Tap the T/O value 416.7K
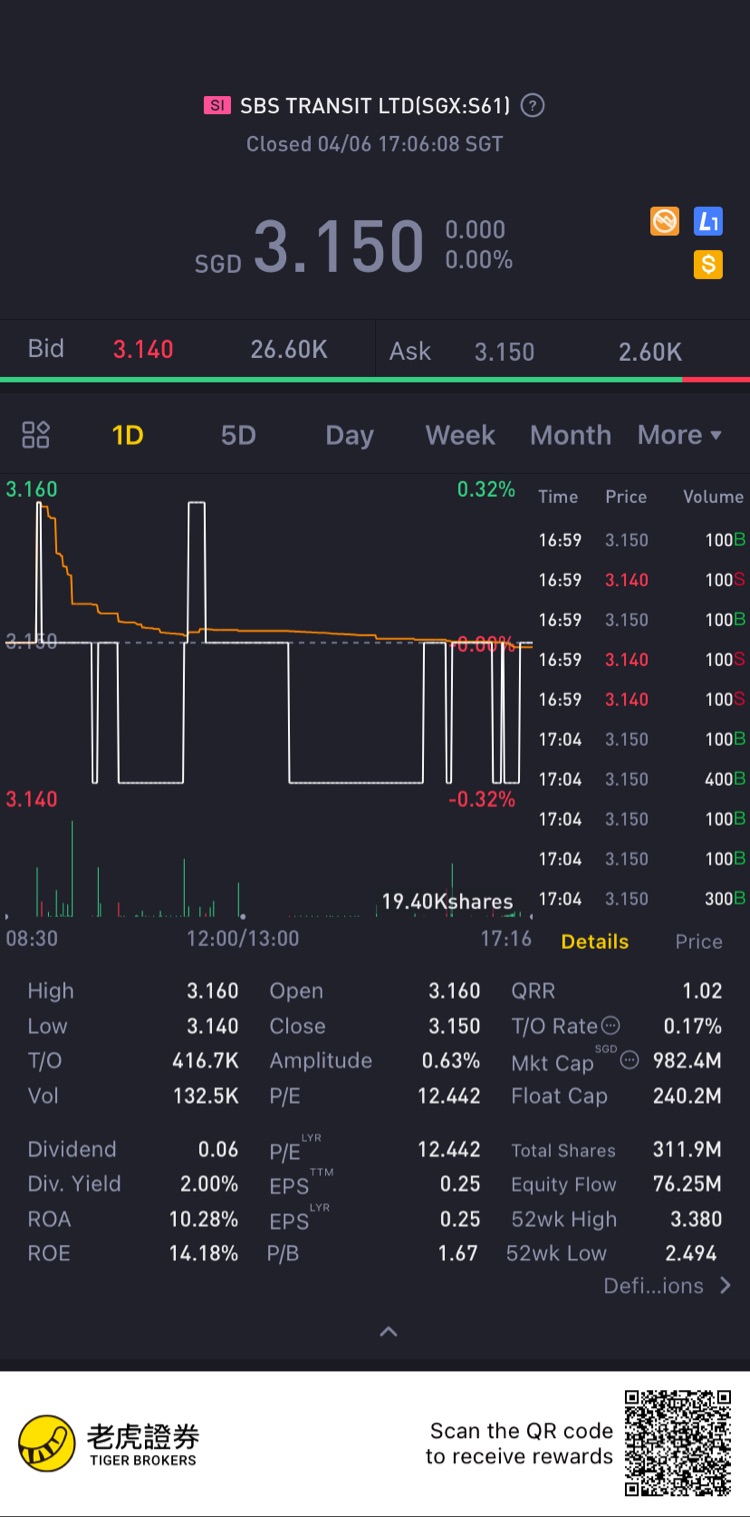 pyautogui.click(x=206, y=1060)
